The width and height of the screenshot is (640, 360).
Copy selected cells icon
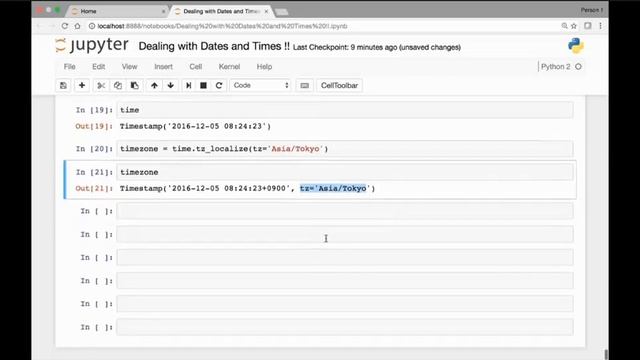[x=118, y=85]
